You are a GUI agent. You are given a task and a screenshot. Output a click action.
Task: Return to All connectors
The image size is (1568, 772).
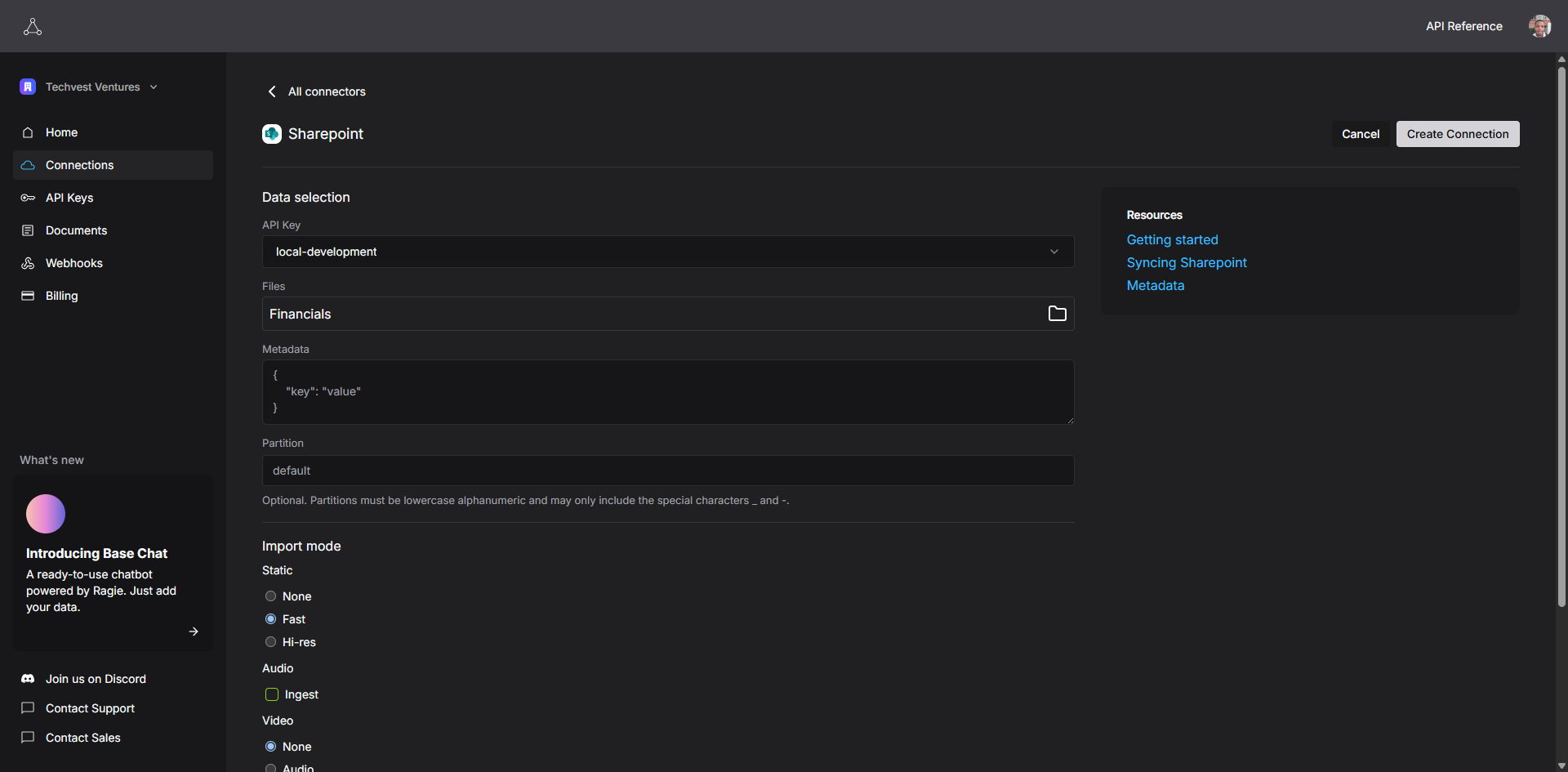pos(327,91)
